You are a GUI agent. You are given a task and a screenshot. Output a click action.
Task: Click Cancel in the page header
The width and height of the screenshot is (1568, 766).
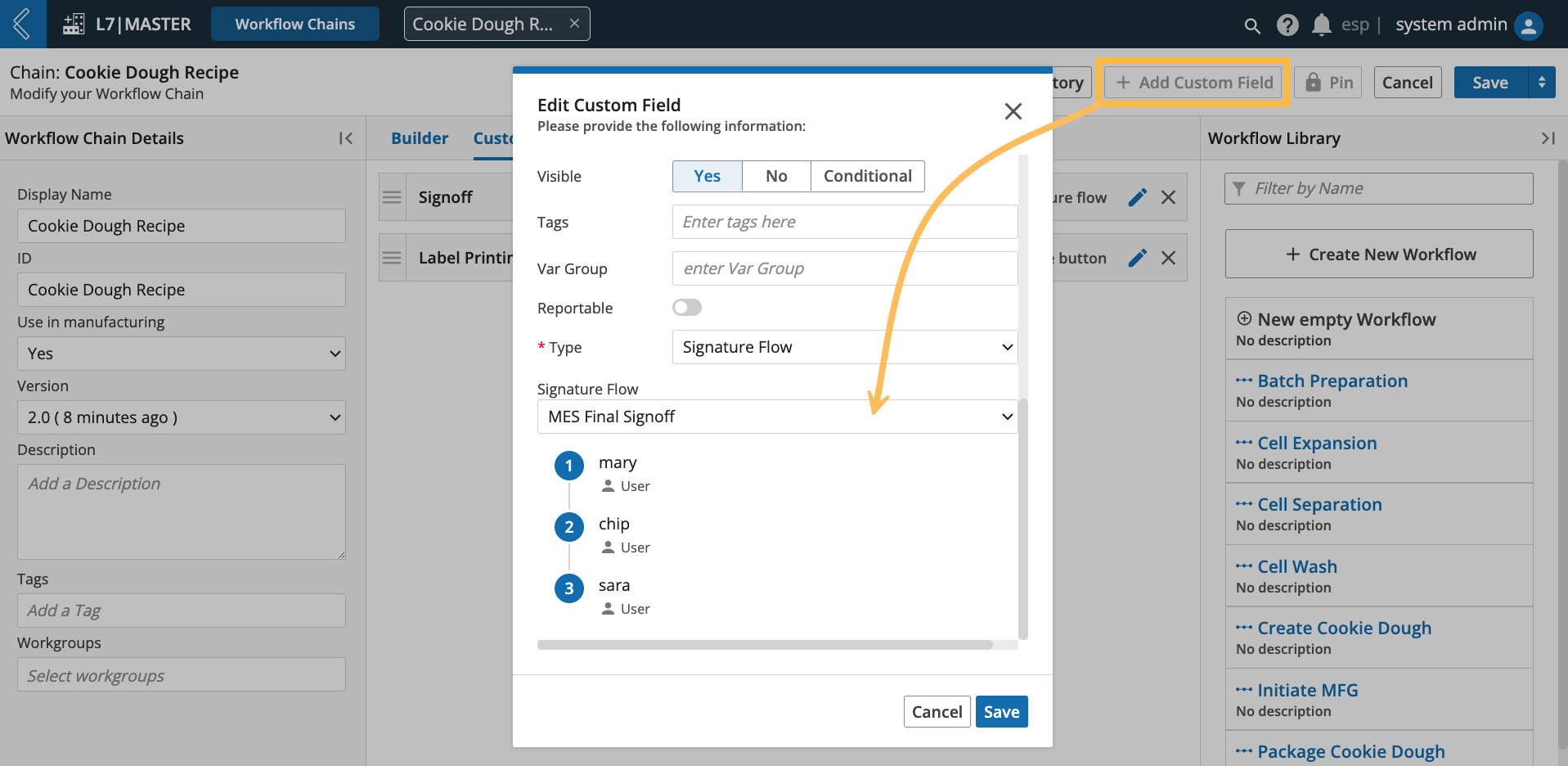[1408, 83]
